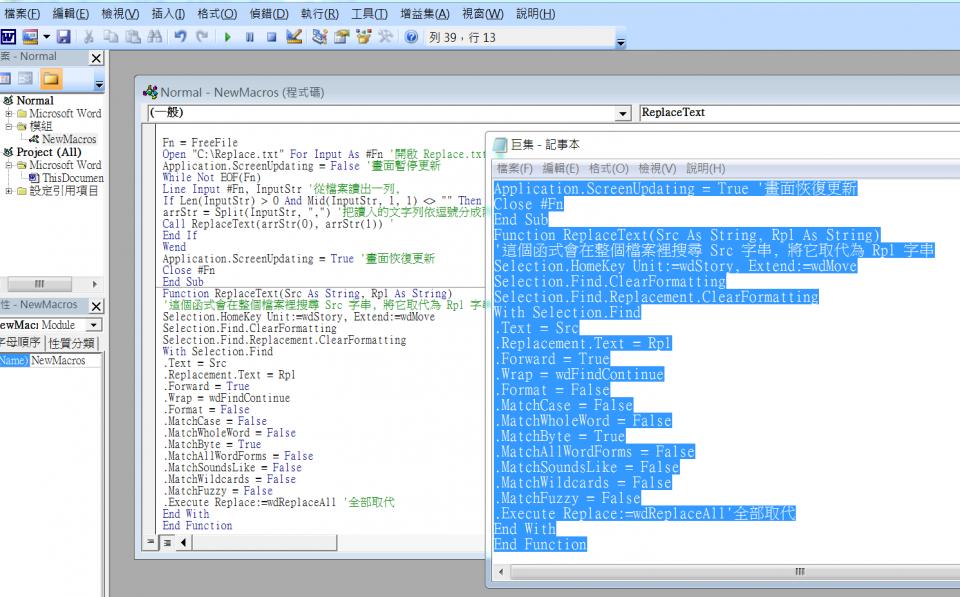Toggle folders view in project panel

[x=50, y=79]
